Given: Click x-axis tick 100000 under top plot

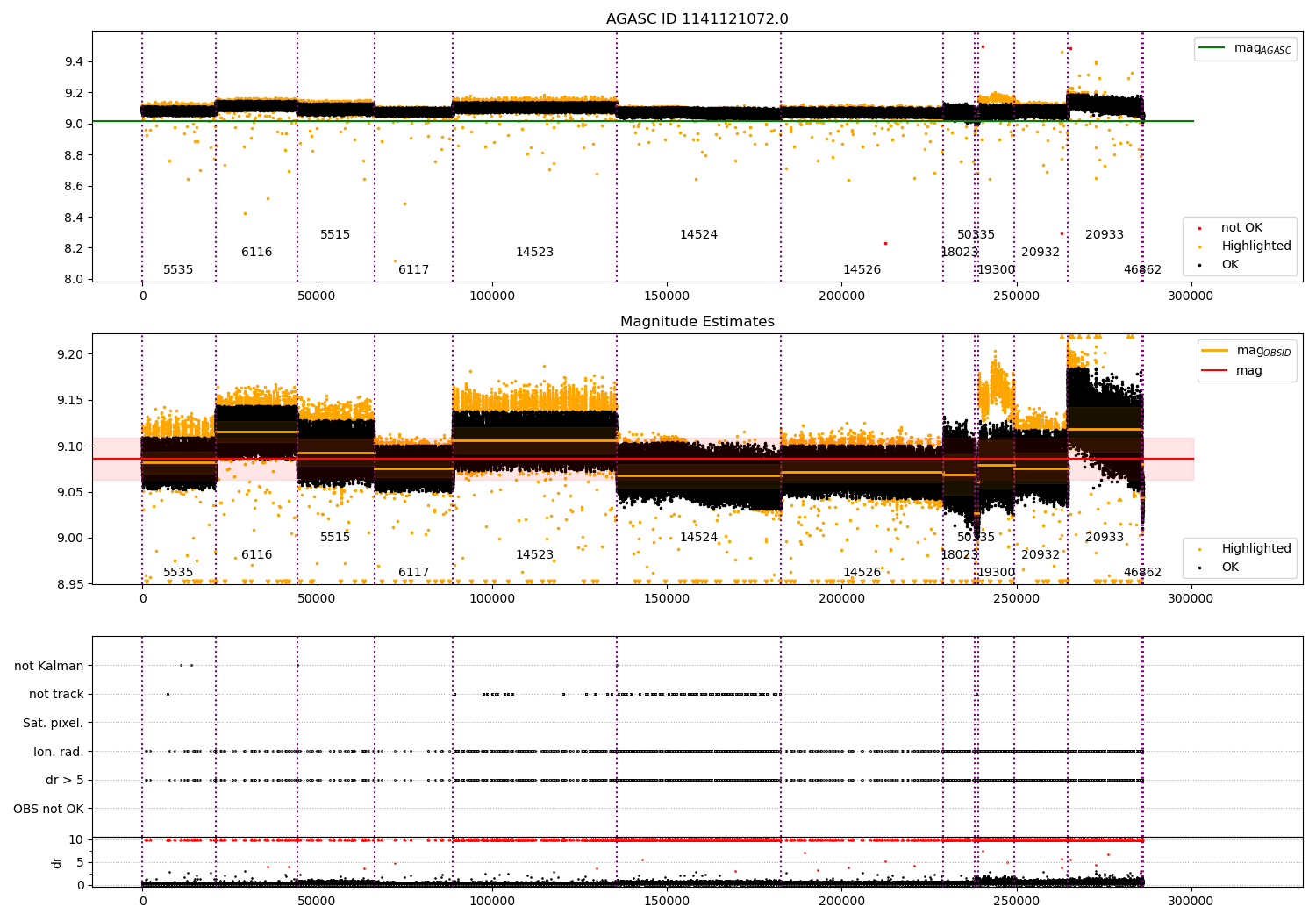Looking at the screenshot, I should pyautogui.click(x=492, y=296).
